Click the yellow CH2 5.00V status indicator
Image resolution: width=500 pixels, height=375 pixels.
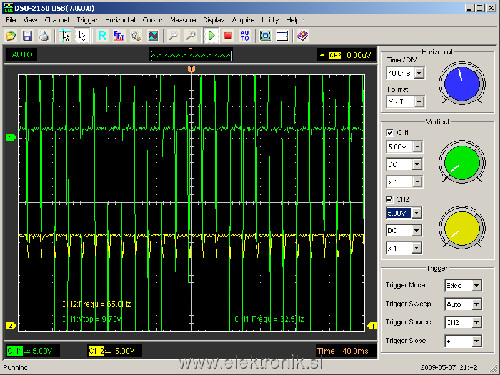114,351
